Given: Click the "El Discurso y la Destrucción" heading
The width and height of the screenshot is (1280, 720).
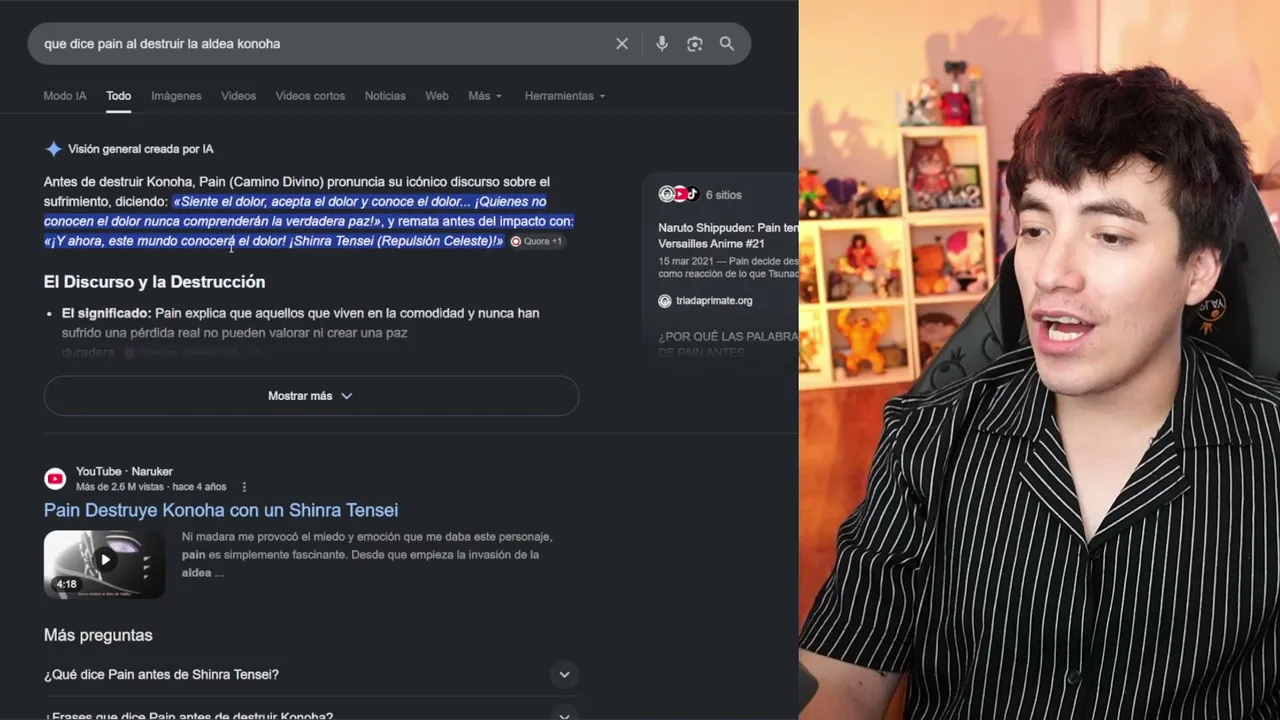Looking at the screenshot, I should point(154,282).
